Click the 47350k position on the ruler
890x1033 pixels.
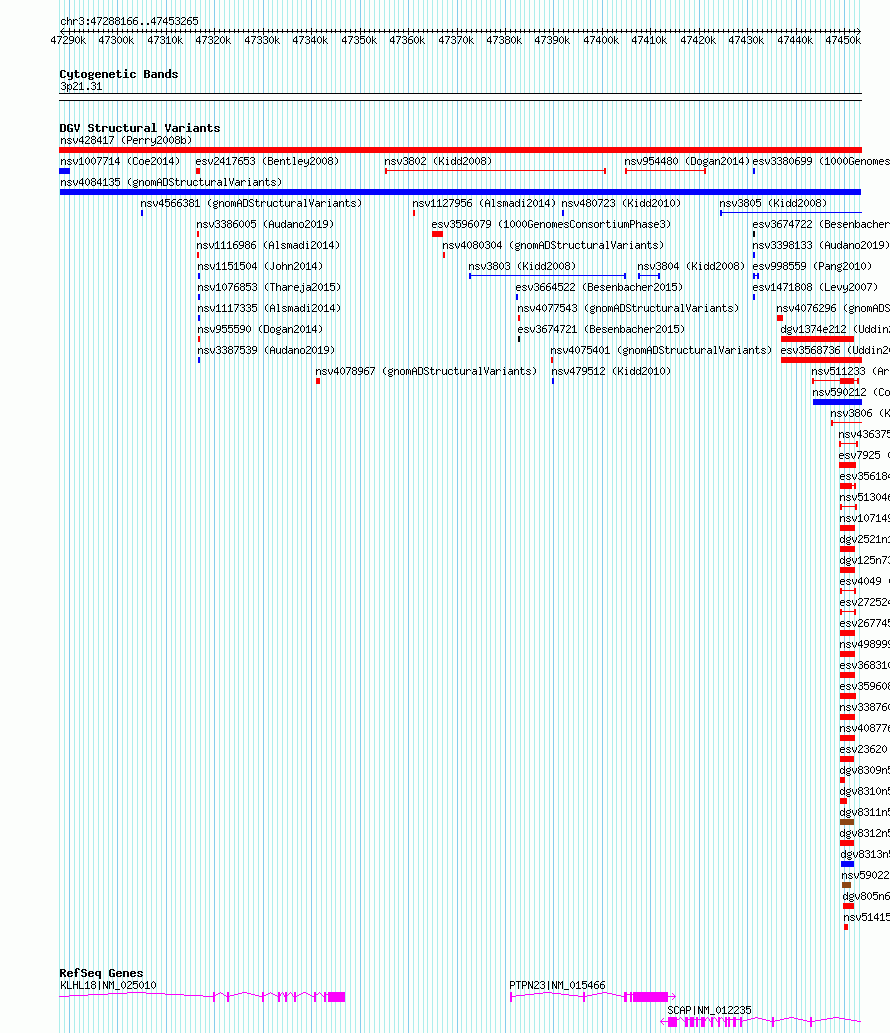359,40
